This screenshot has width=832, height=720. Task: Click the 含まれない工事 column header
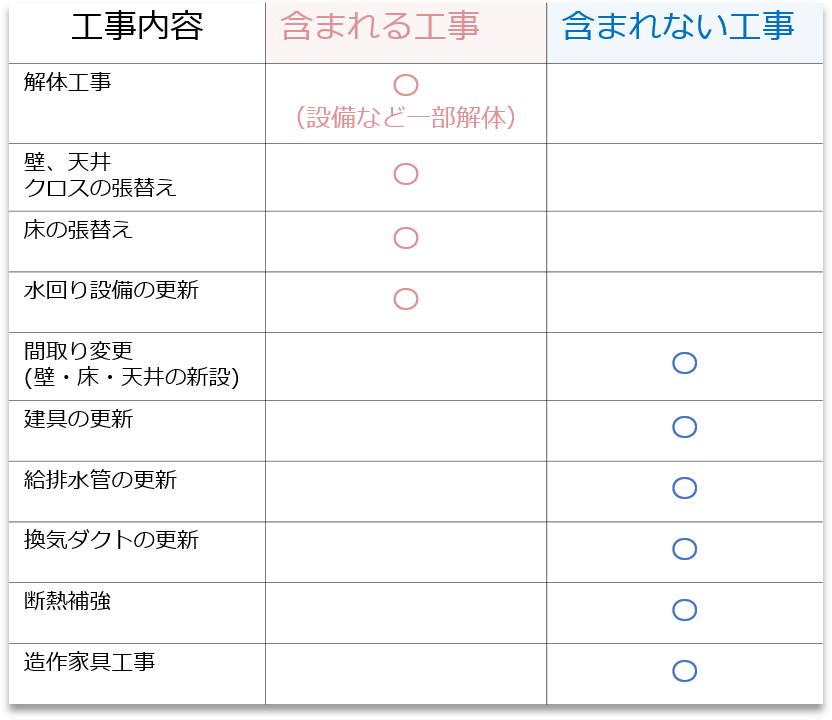coord(678,27)
